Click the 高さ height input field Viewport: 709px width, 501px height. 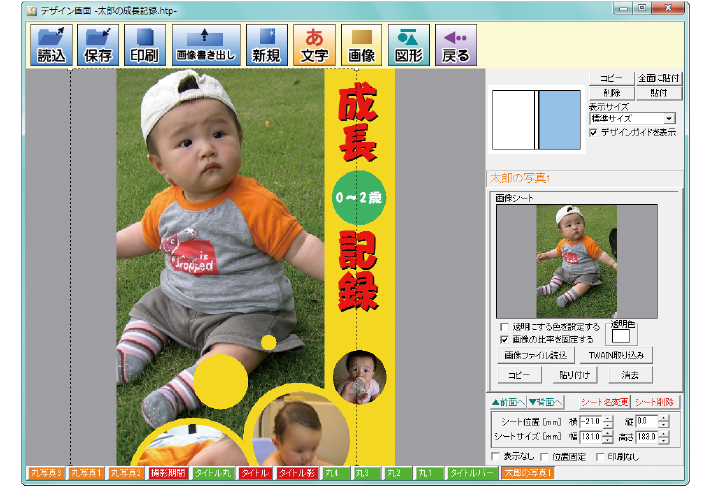pos(647,437)
